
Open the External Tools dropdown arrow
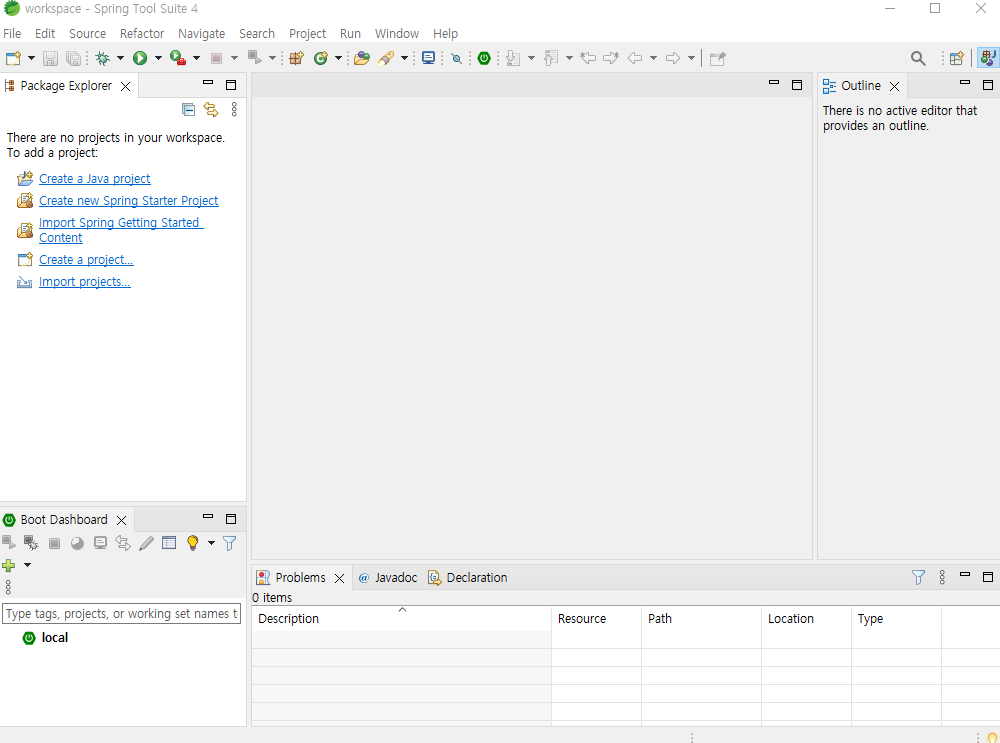coord(196,58)
